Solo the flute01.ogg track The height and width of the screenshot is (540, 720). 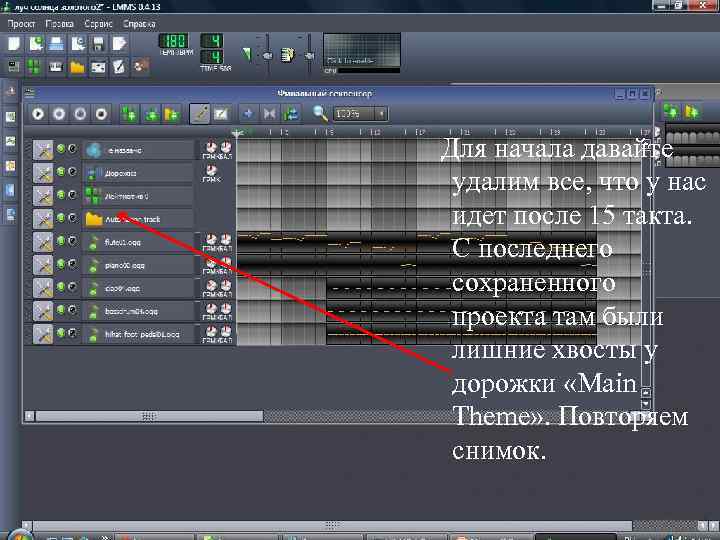coord(72,240)
